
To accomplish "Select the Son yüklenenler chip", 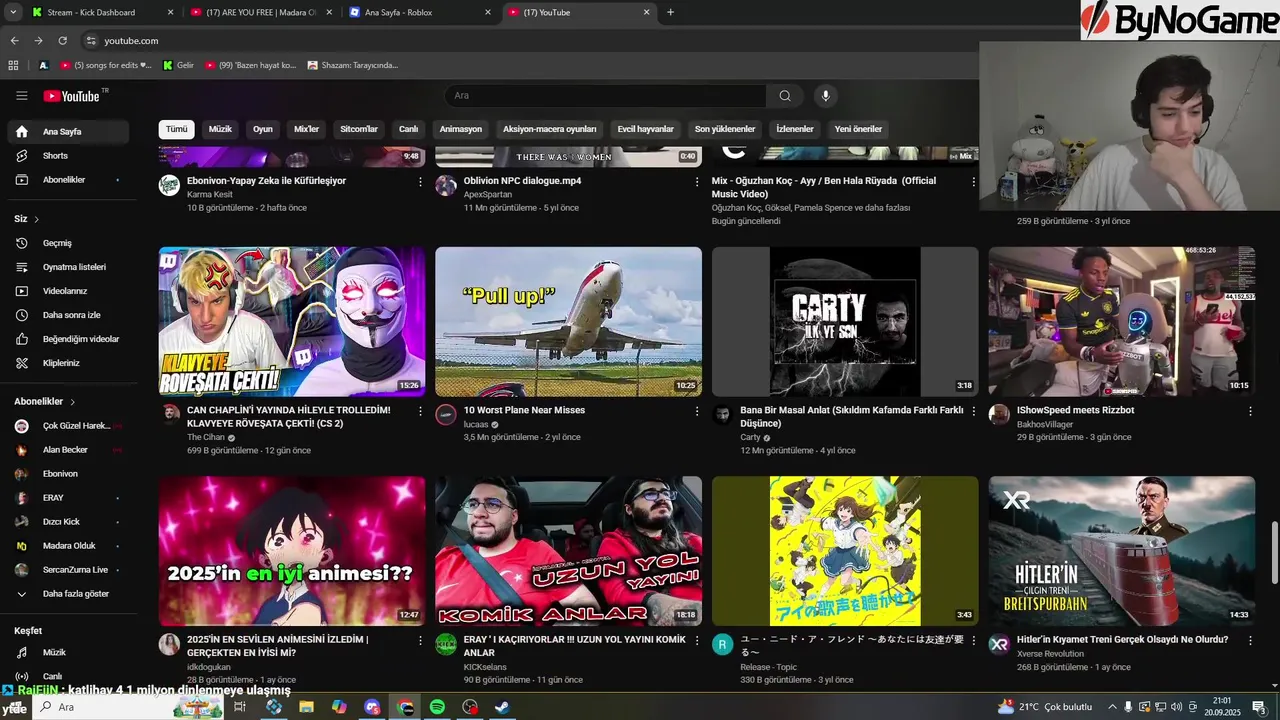I will [725, 129].
